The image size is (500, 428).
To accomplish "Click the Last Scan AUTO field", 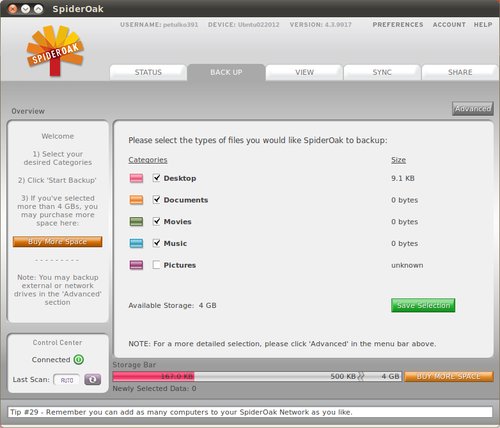I will click(x=67, y=380).
